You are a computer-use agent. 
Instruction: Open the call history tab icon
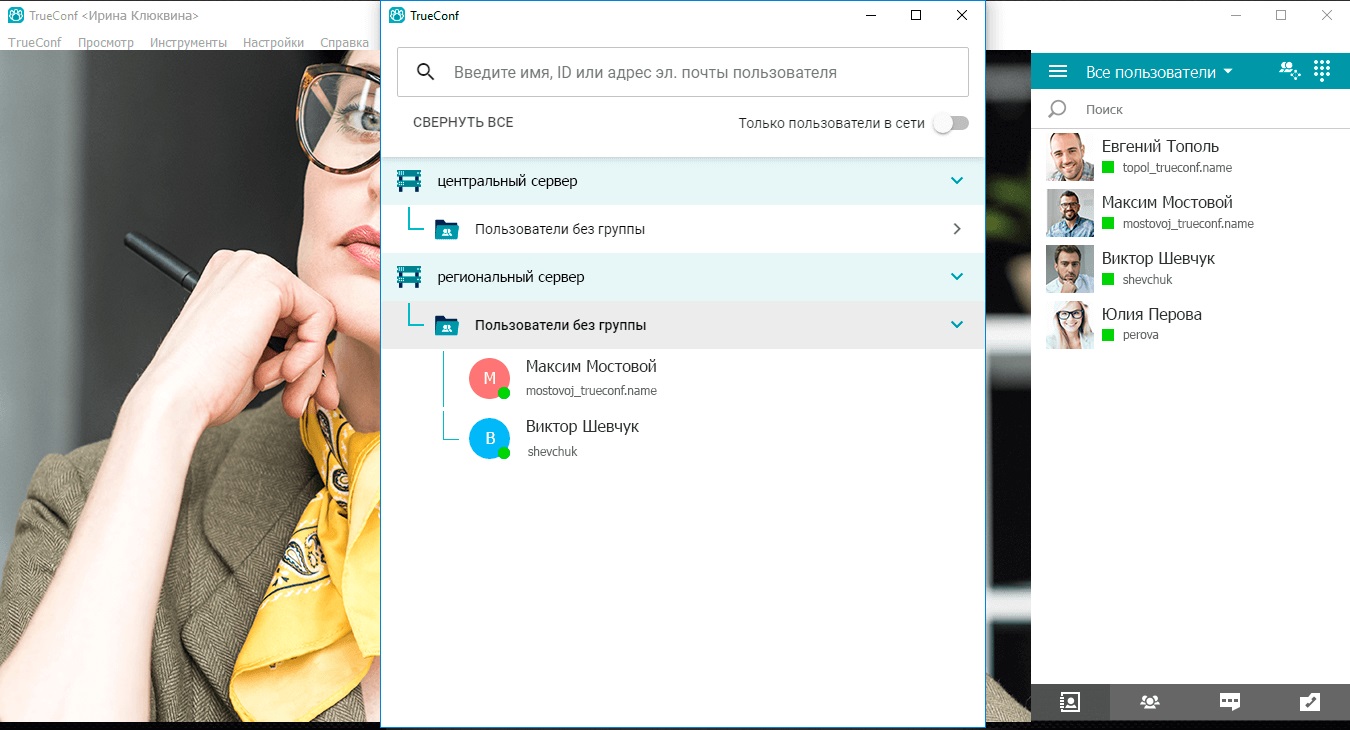coord(1309,702)
